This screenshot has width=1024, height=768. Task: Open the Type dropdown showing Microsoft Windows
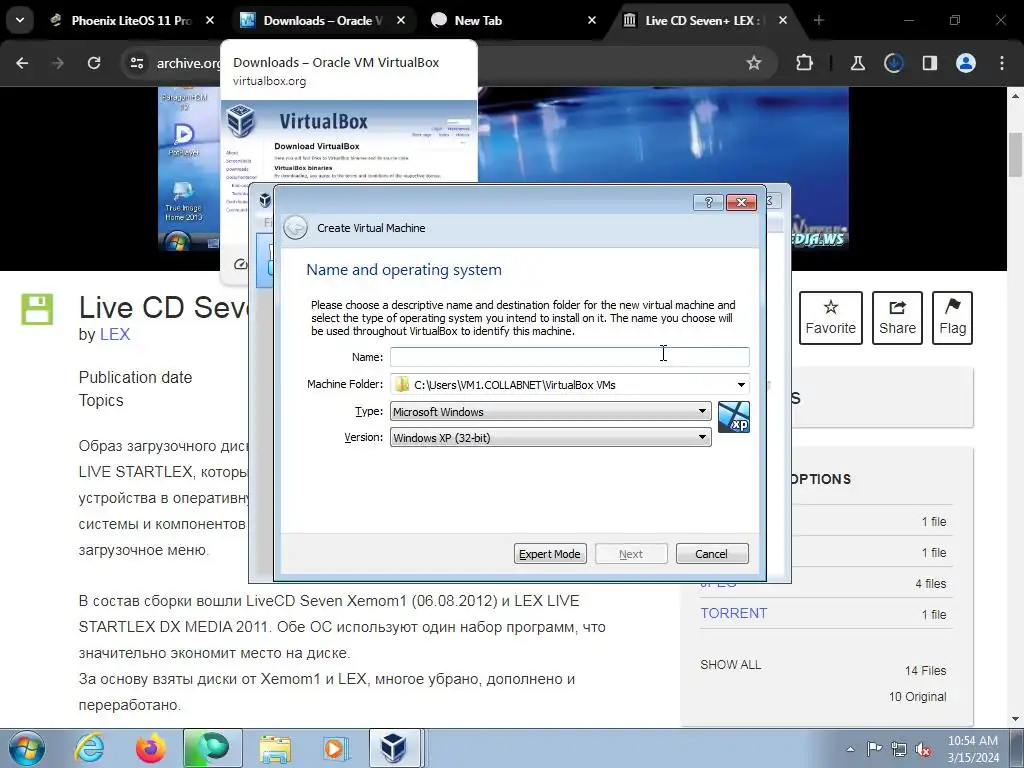551,411
